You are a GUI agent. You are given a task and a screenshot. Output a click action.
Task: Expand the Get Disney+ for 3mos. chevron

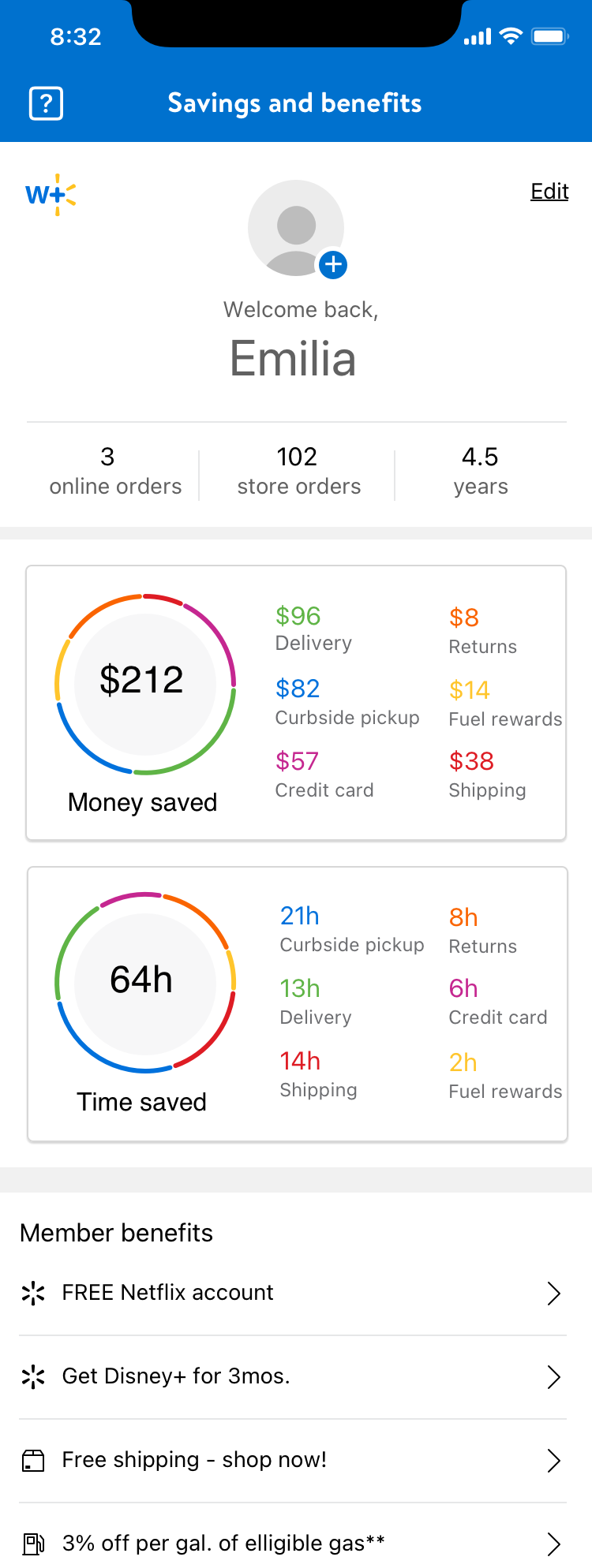pos(554,1376)
